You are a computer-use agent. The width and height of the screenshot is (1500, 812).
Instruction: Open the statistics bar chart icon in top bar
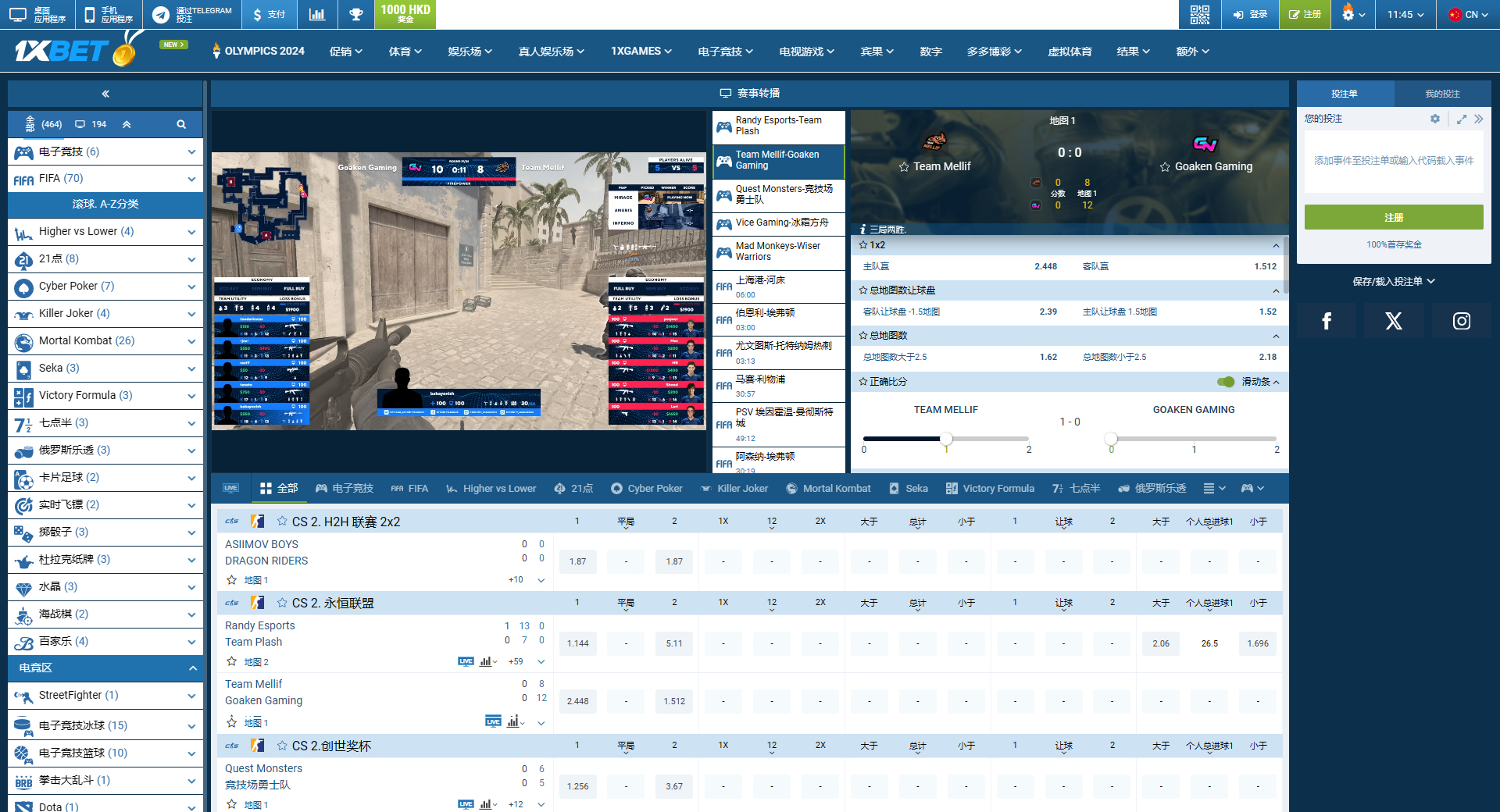316,14
